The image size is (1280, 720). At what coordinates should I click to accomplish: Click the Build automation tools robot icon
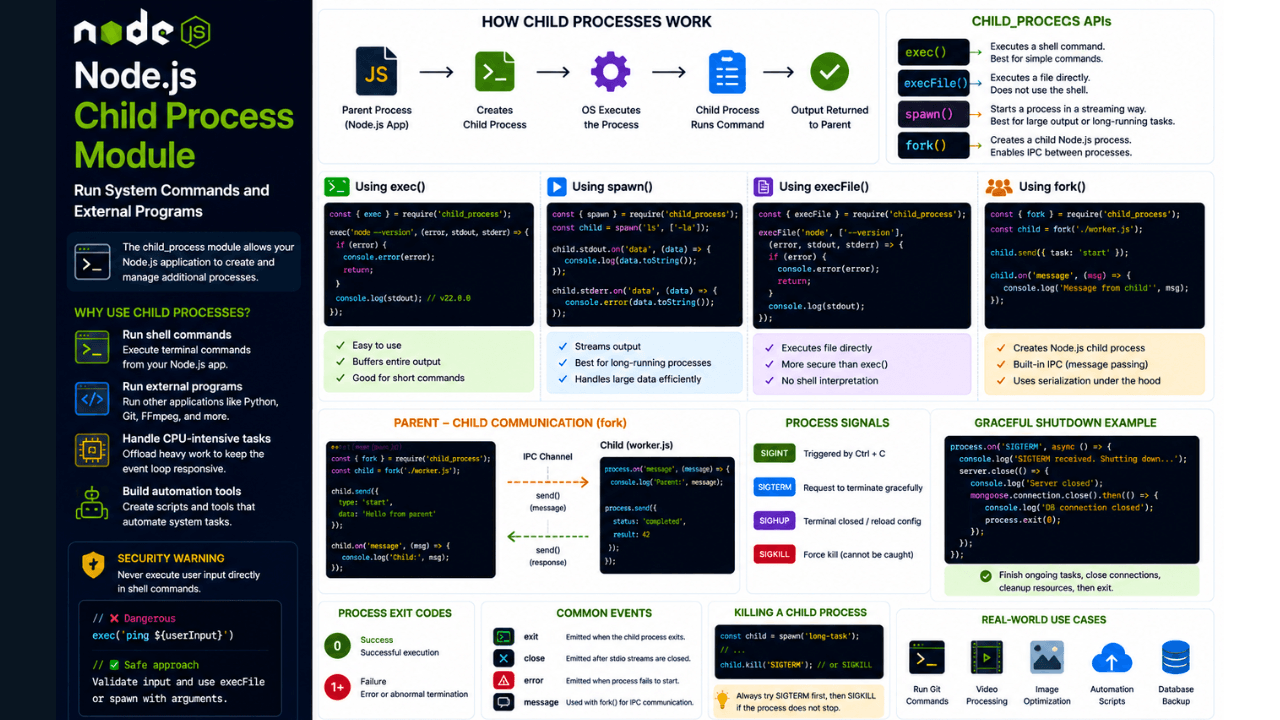(x=92, y=503)
